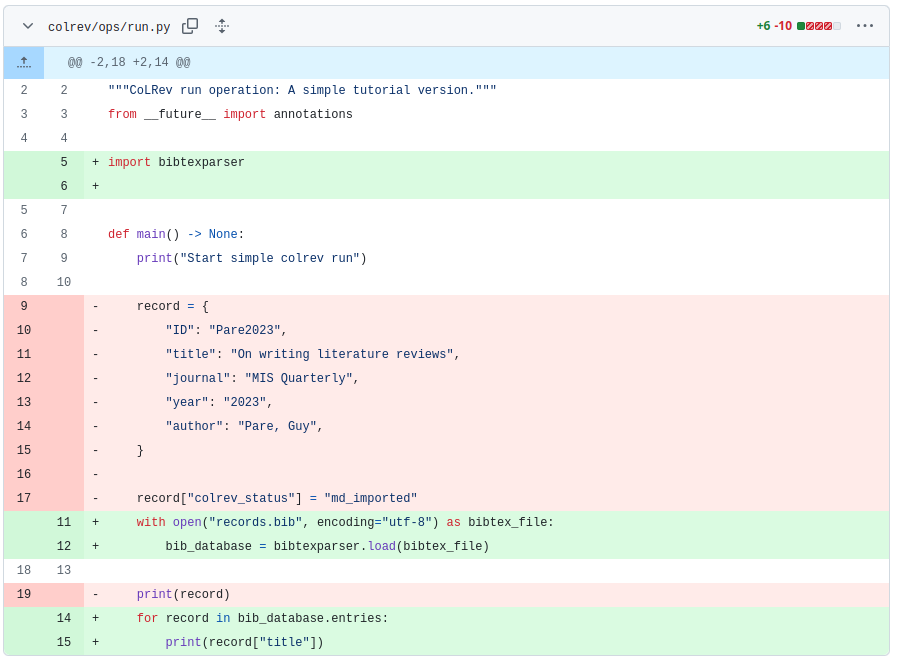Click the hunk header @@ -2,18 +2,14 @@
This screenshot has height=663, width=898.
129,63
